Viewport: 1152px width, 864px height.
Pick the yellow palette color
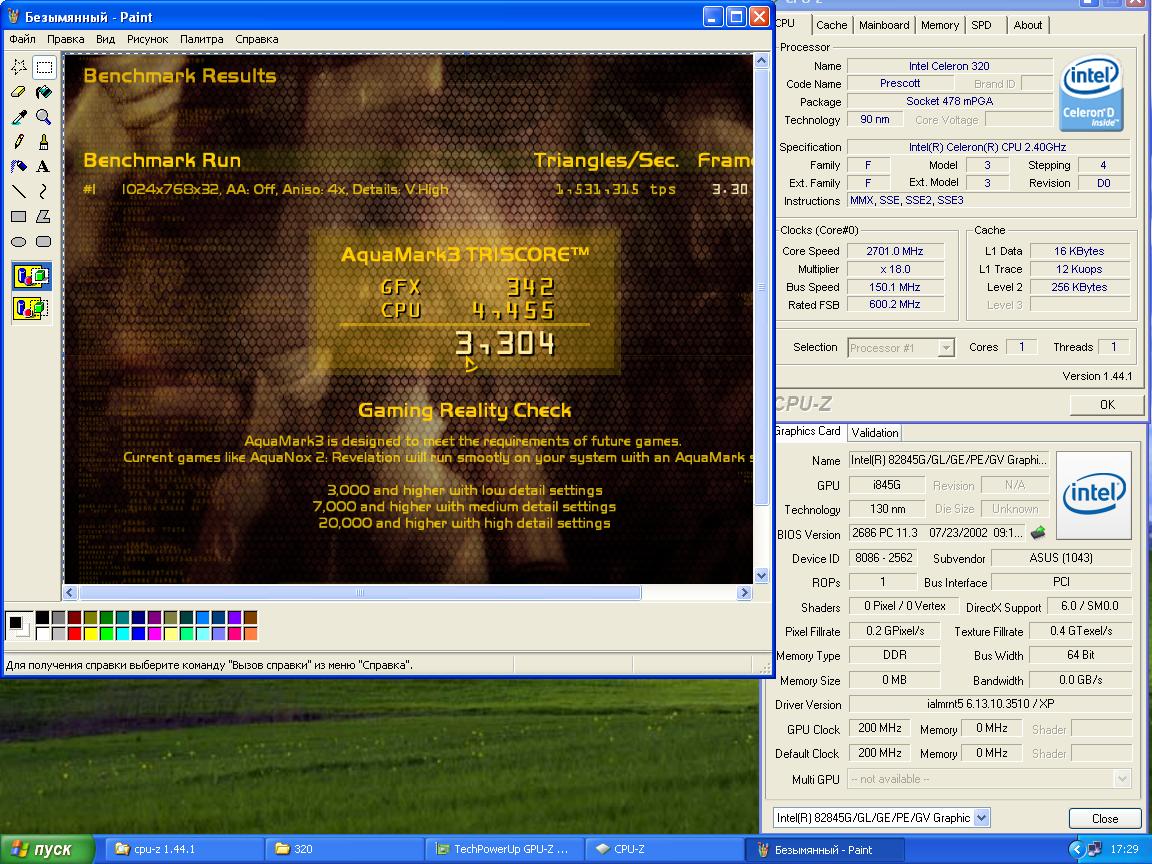(x=90, y=633)
